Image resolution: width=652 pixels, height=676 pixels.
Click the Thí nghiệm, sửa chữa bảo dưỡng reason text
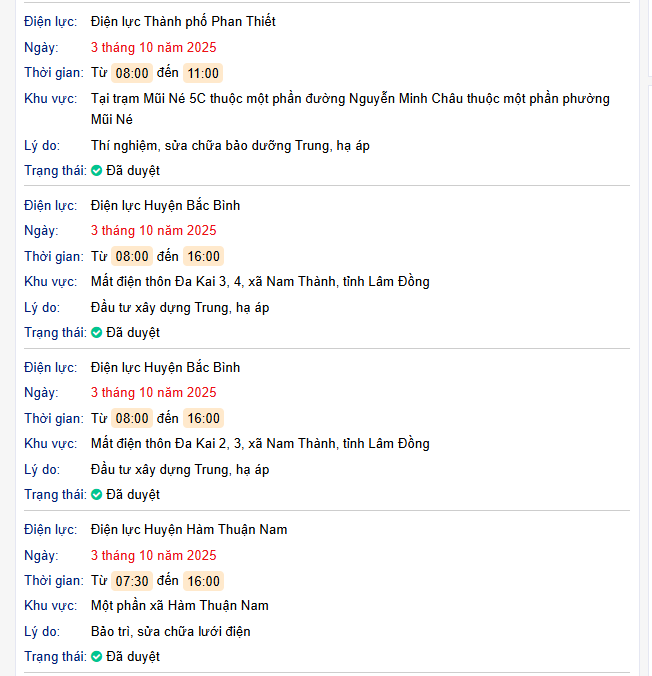[x=230, y=145]
